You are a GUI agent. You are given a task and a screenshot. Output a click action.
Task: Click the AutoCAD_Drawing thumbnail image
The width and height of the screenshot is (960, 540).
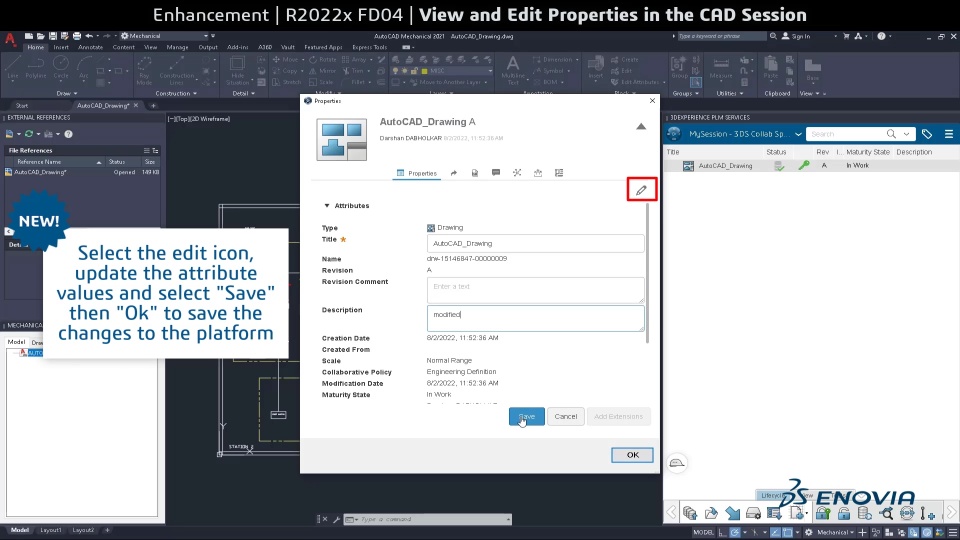(342, 140)
